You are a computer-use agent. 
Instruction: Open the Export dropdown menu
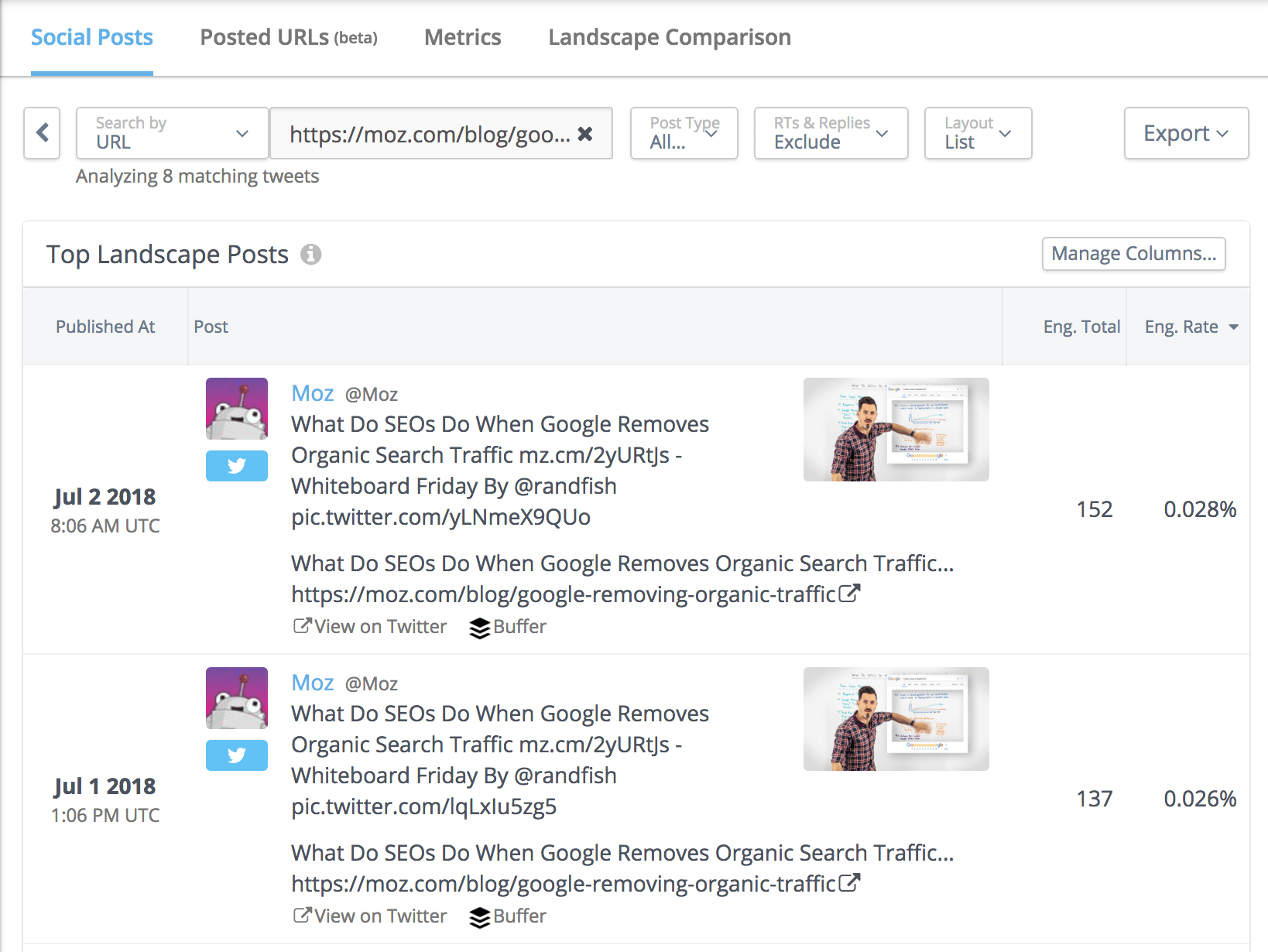(x=1186, y=133)
